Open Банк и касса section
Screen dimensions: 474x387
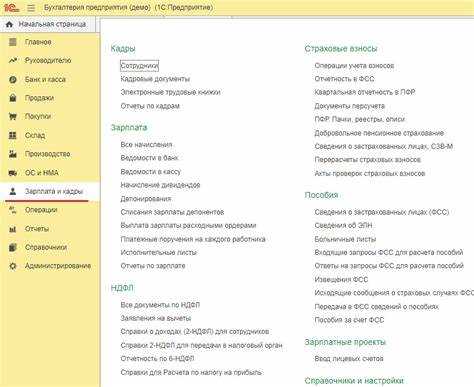point(45,79)
